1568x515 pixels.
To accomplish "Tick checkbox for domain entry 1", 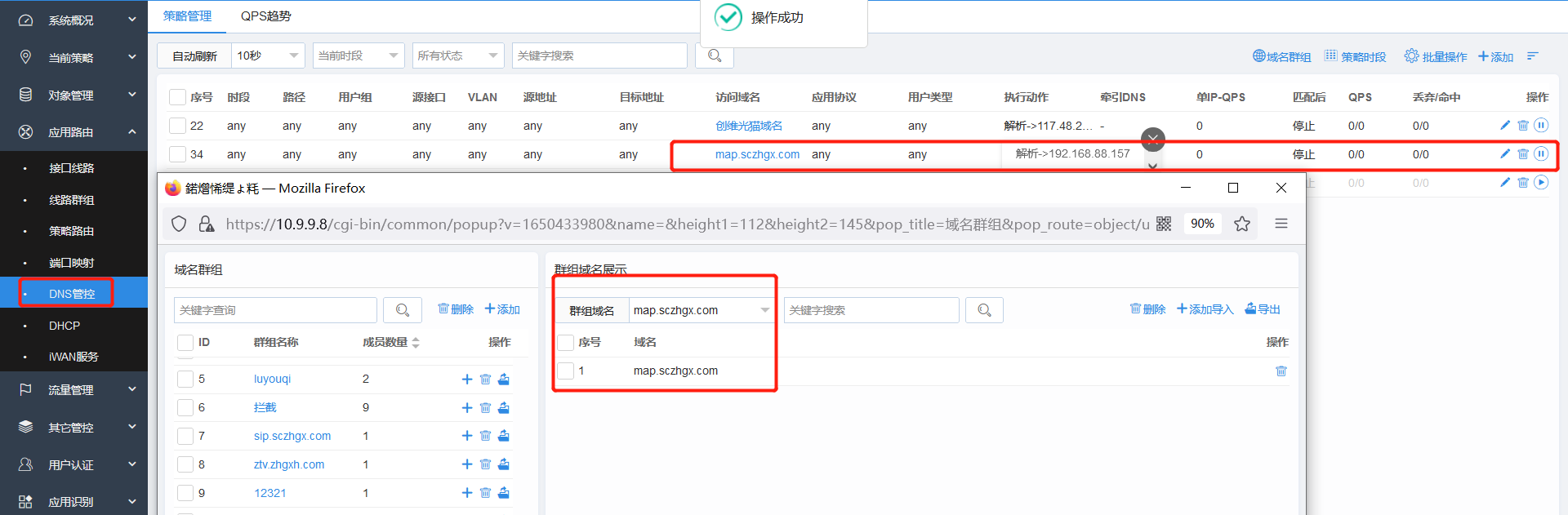I will [565, 371].
